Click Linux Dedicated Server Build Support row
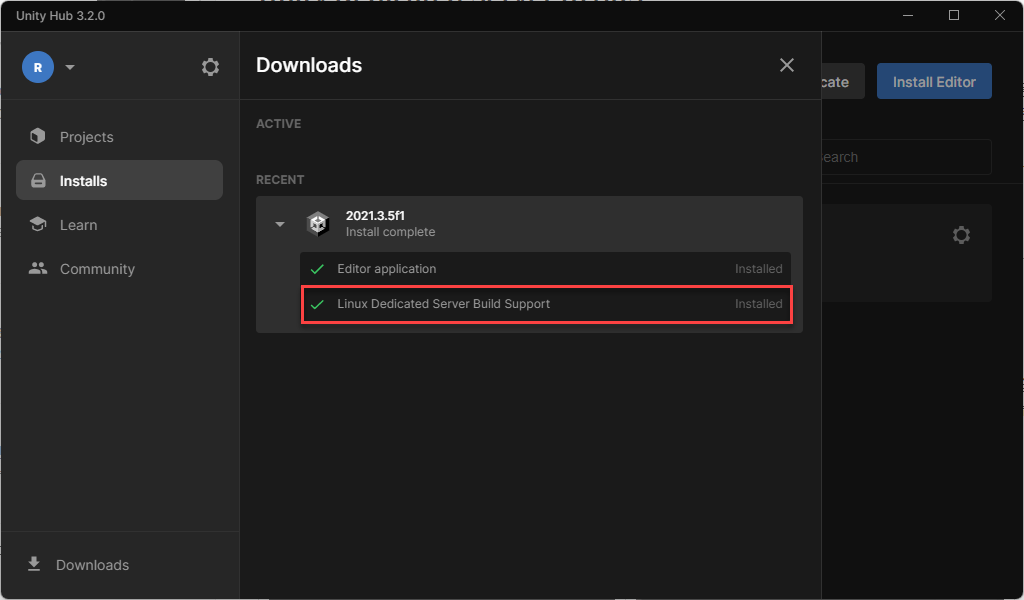This screenshot has height=600, width=1024. point(547,304)
